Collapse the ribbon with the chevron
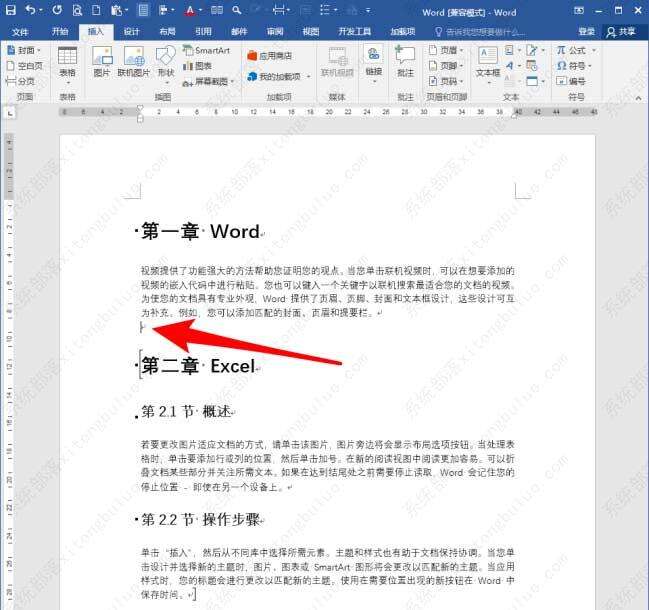The height and width of the screenshot is (610, 649). click(x=638, y=98)
